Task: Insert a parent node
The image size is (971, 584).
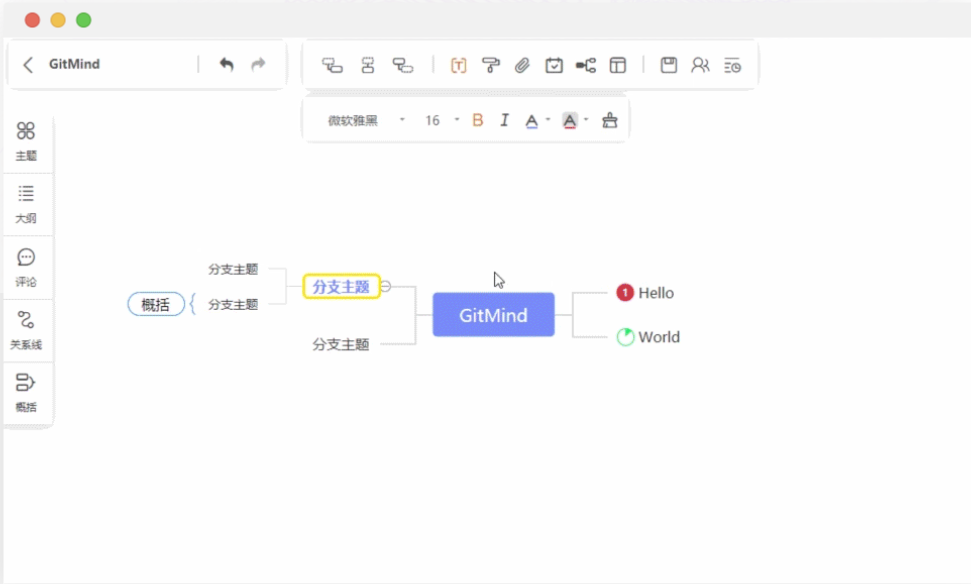Action: [403, 65]
